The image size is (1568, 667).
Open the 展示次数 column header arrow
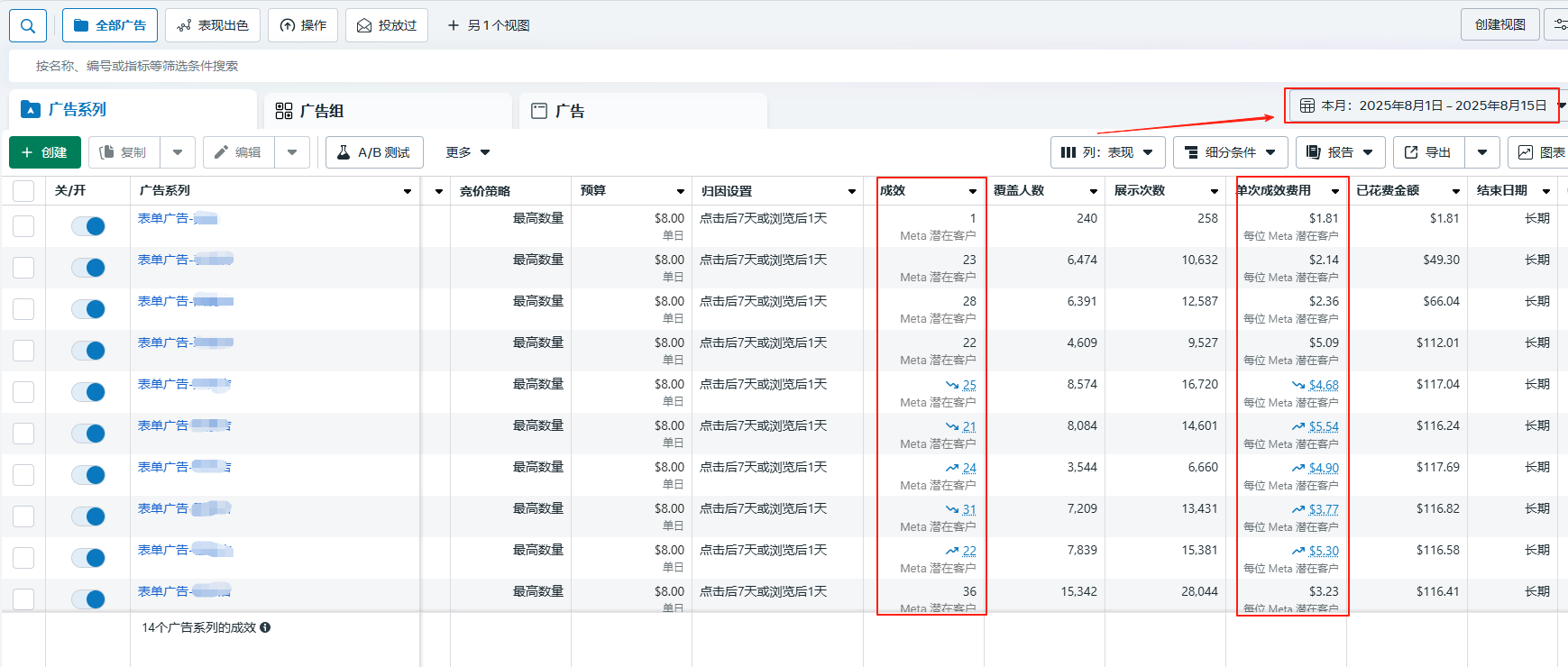coord(1215,191)
